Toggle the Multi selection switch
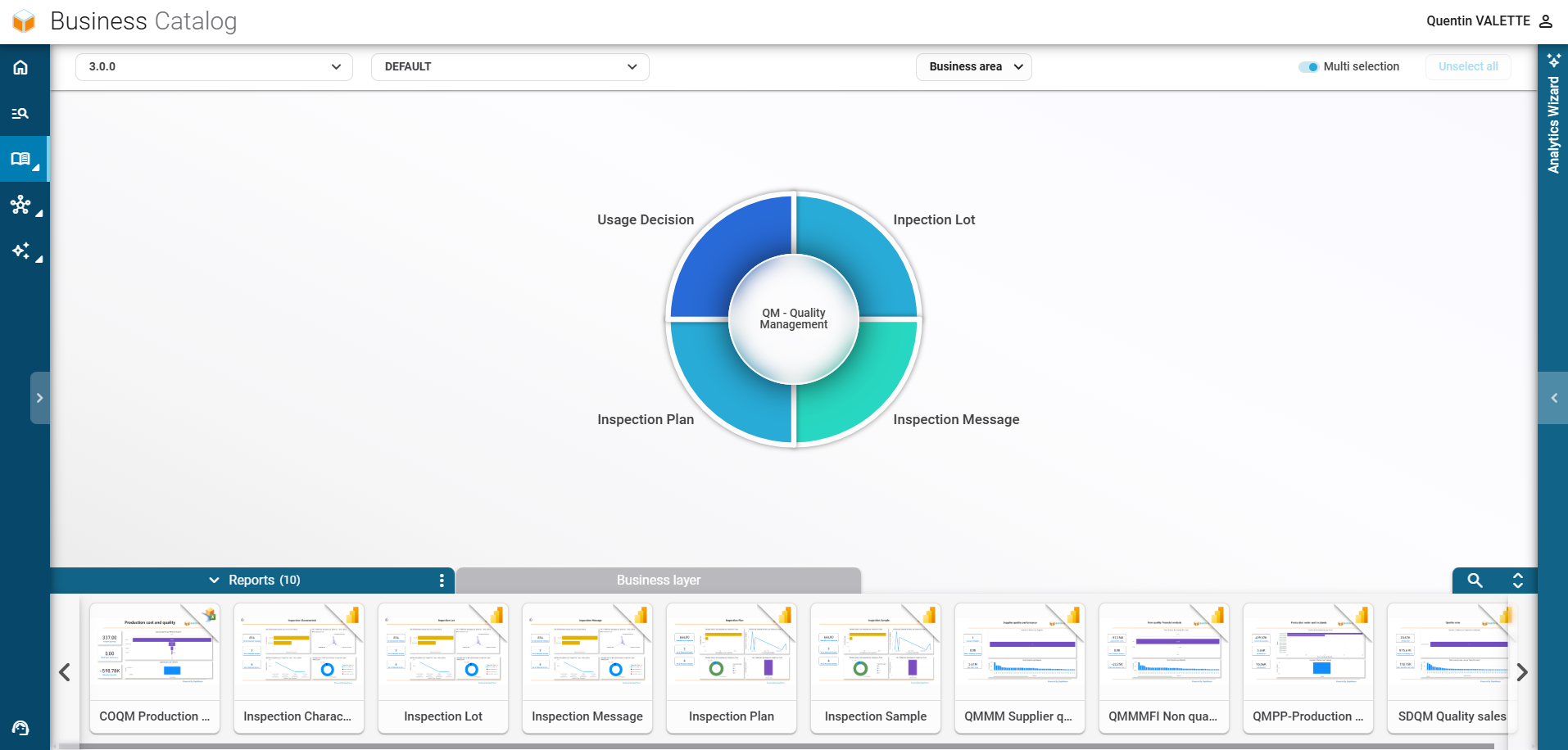The width and height of the screenshot is (1568, 750). [1308, 67]
